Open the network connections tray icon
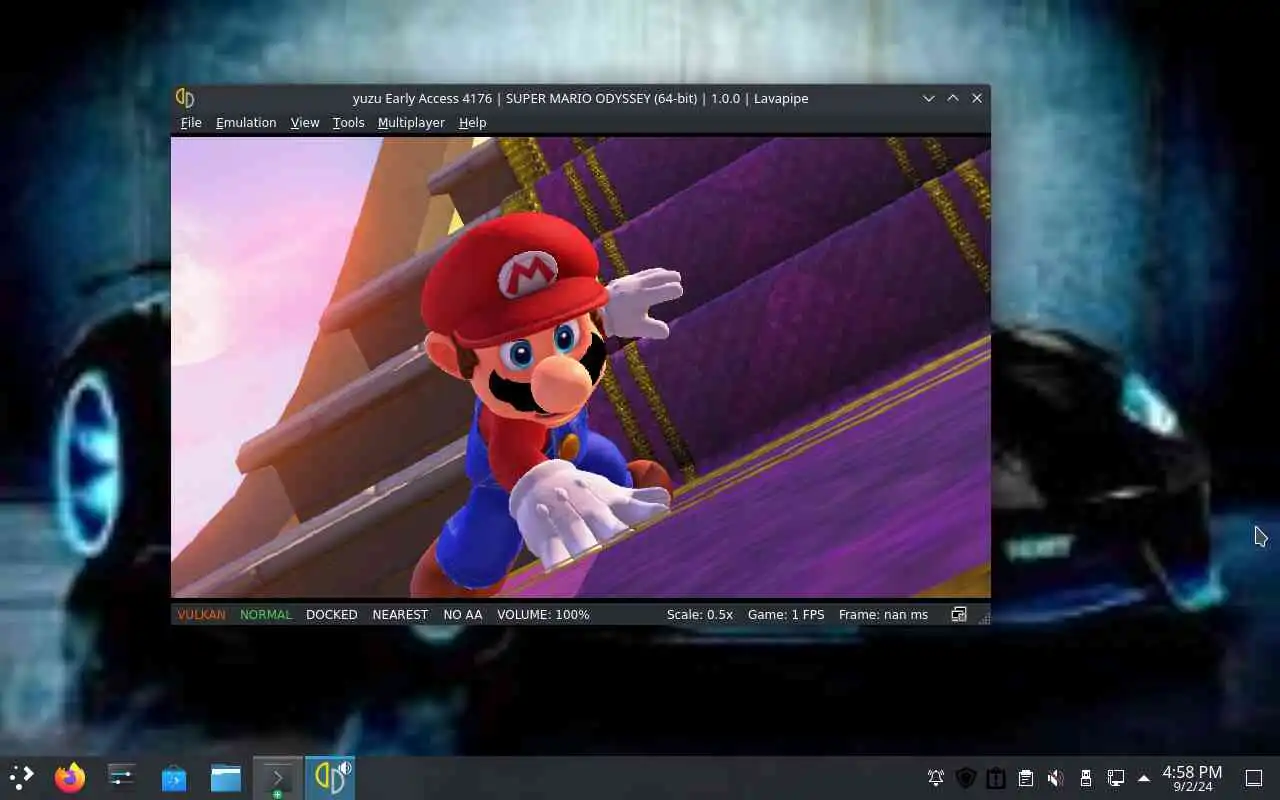 [x=1116, y=778]
